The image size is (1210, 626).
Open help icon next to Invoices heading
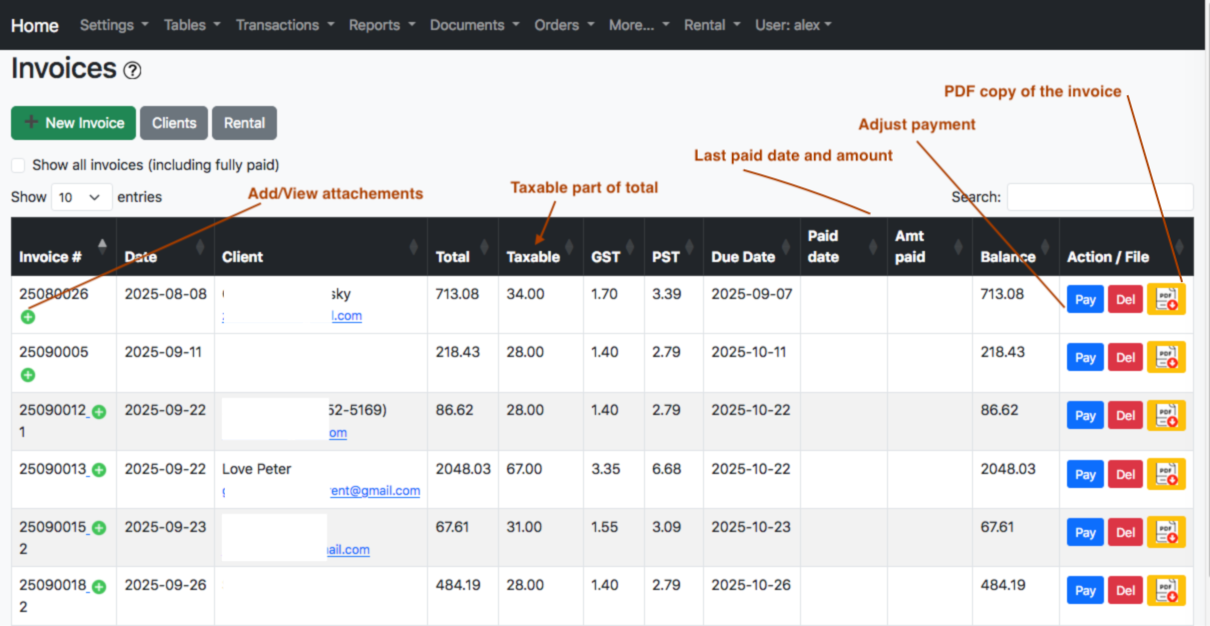pos(132,71)
